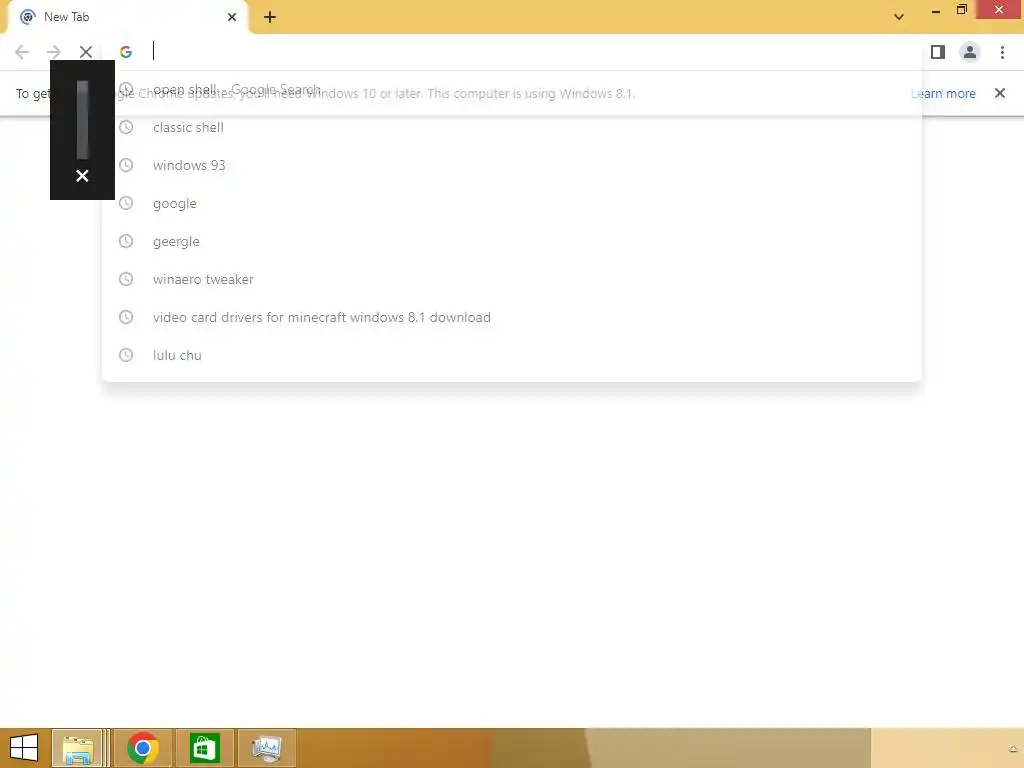Click the history clock beside 'winaero tweaker'

point(126,279)
